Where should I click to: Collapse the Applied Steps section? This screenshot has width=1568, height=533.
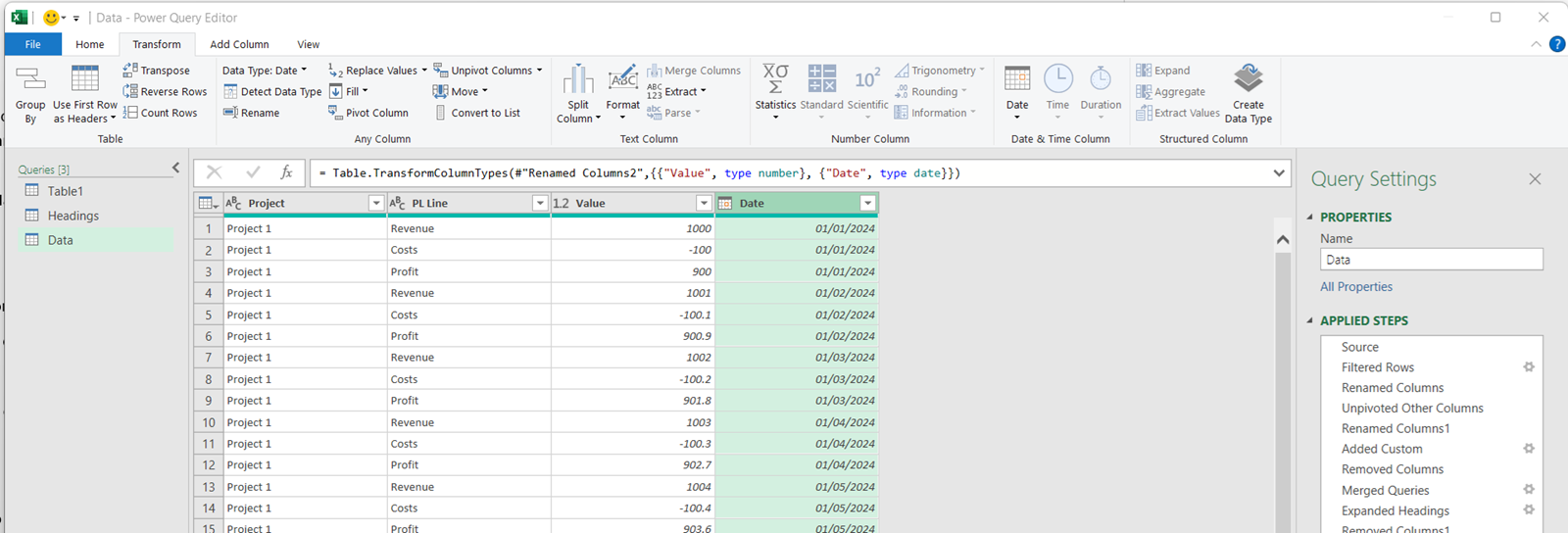1311,320
